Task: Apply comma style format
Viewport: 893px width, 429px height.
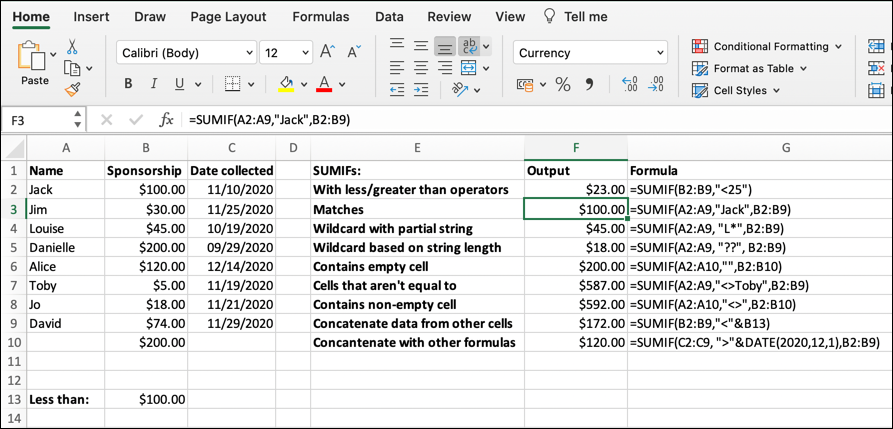Action: [589, 84]
